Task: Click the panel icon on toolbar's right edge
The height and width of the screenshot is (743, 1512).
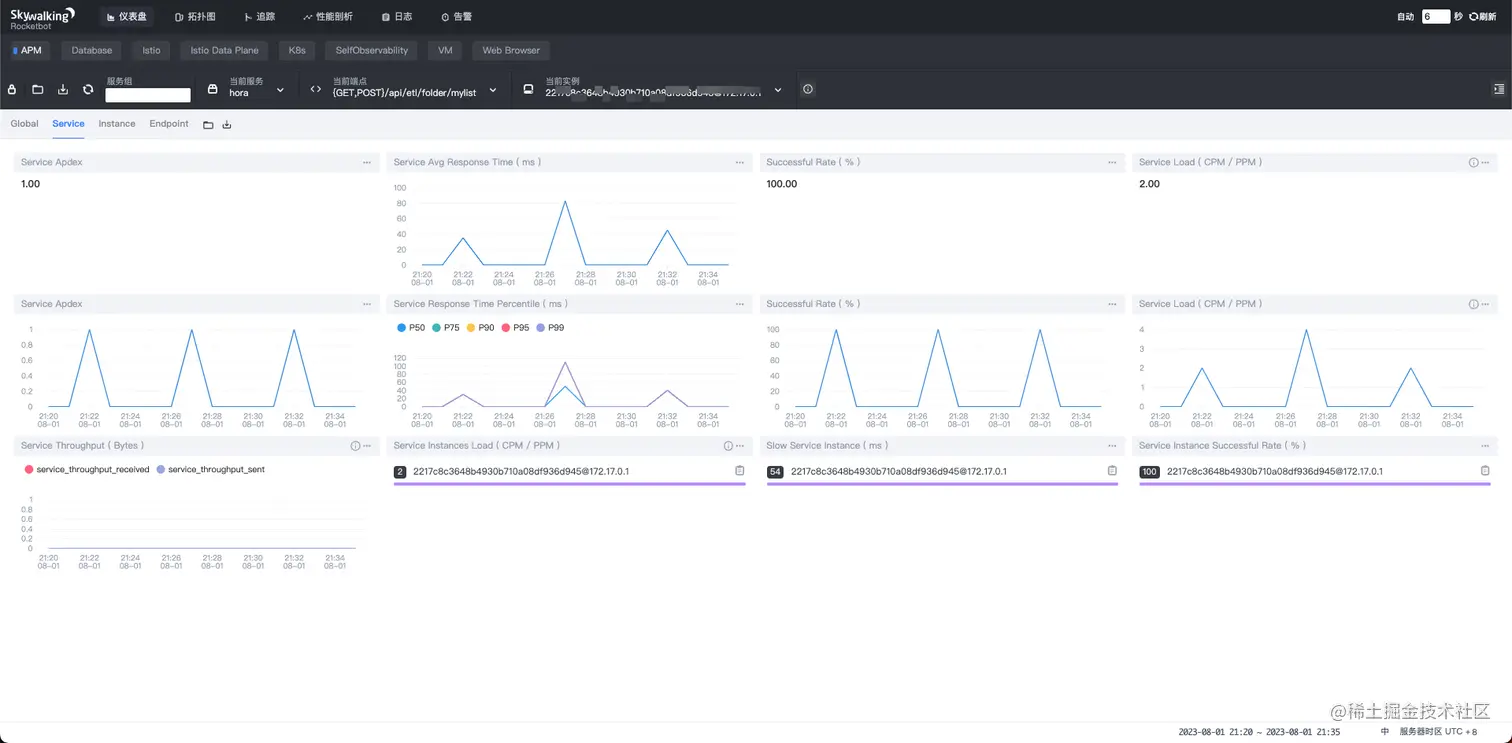Action: pyautogui.click(x=1498, y=89)
